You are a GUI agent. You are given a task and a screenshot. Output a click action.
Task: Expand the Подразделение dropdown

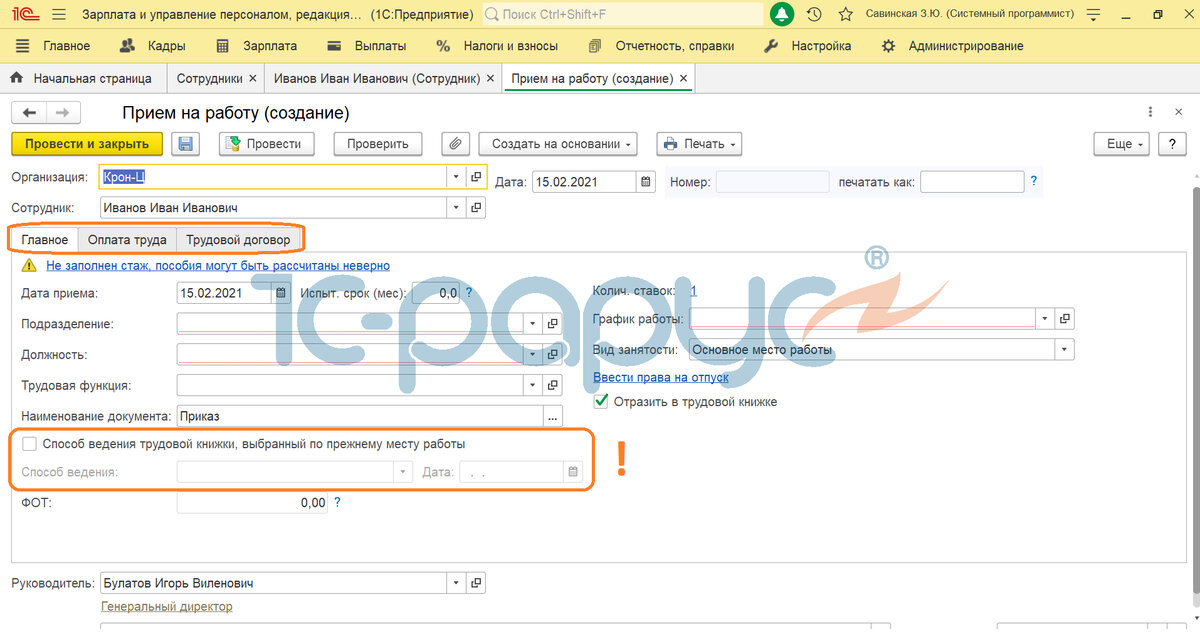tap(533, 324)
